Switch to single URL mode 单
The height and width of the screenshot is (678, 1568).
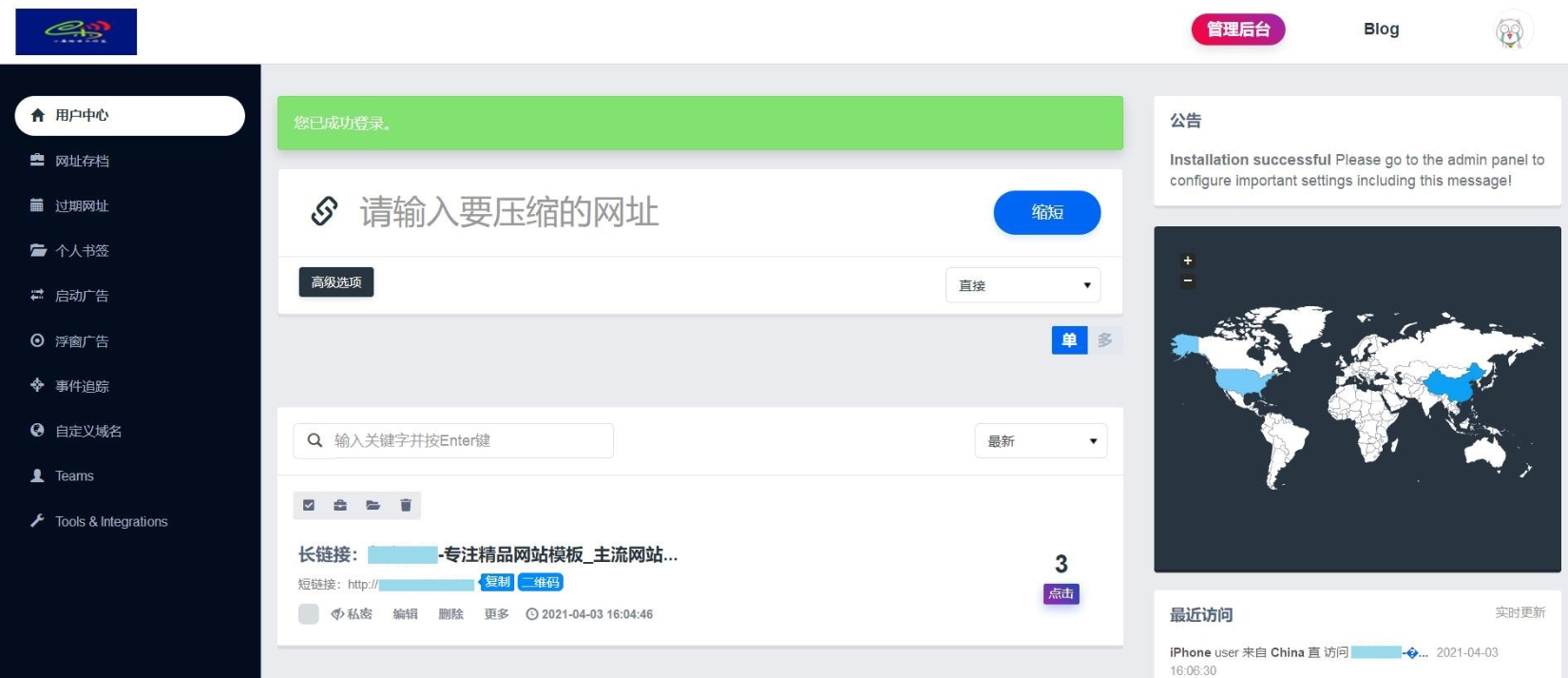click(1069, 340)
